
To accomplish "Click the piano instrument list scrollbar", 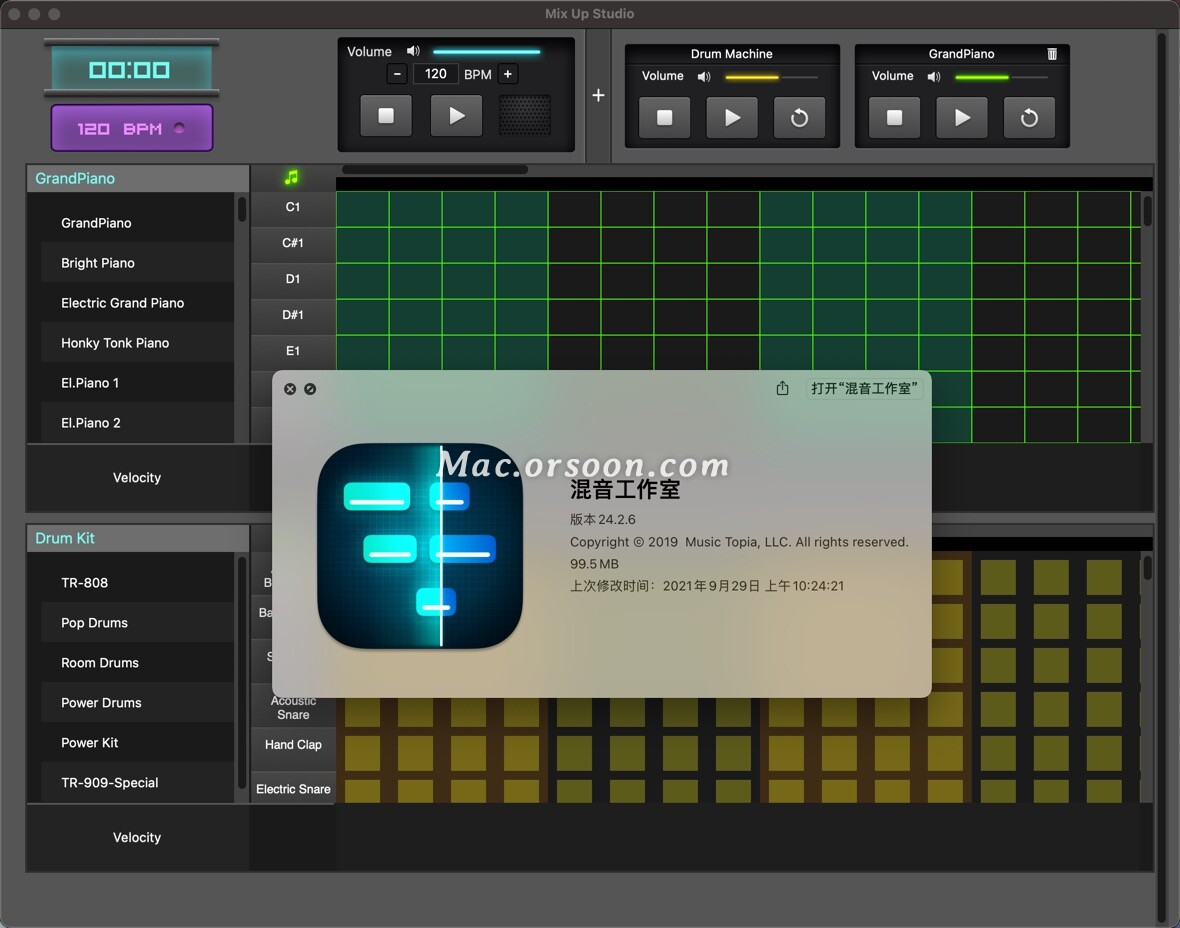I will [242, 209].
